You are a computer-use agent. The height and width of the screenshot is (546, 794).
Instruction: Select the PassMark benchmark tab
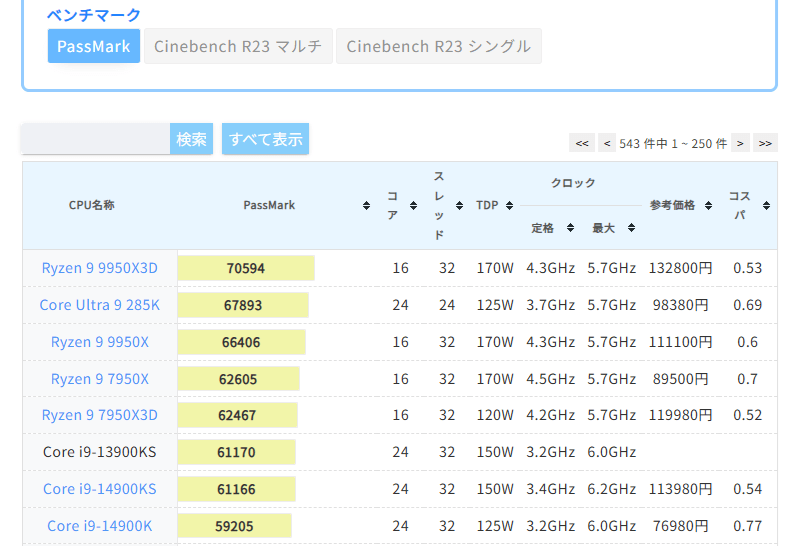(x=94, y=46)
